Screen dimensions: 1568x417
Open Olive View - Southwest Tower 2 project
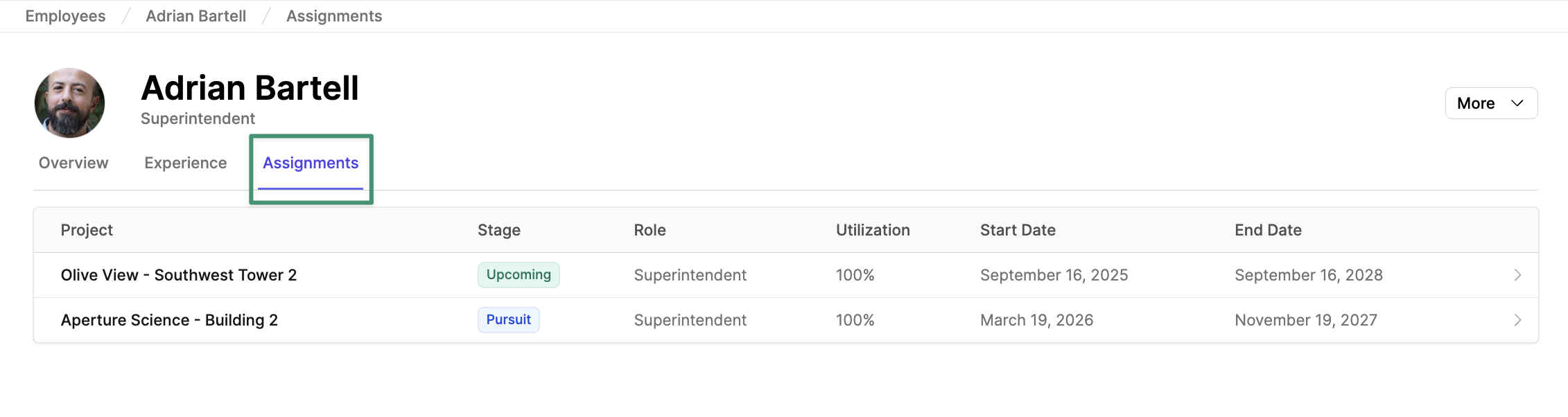[179, 275]
